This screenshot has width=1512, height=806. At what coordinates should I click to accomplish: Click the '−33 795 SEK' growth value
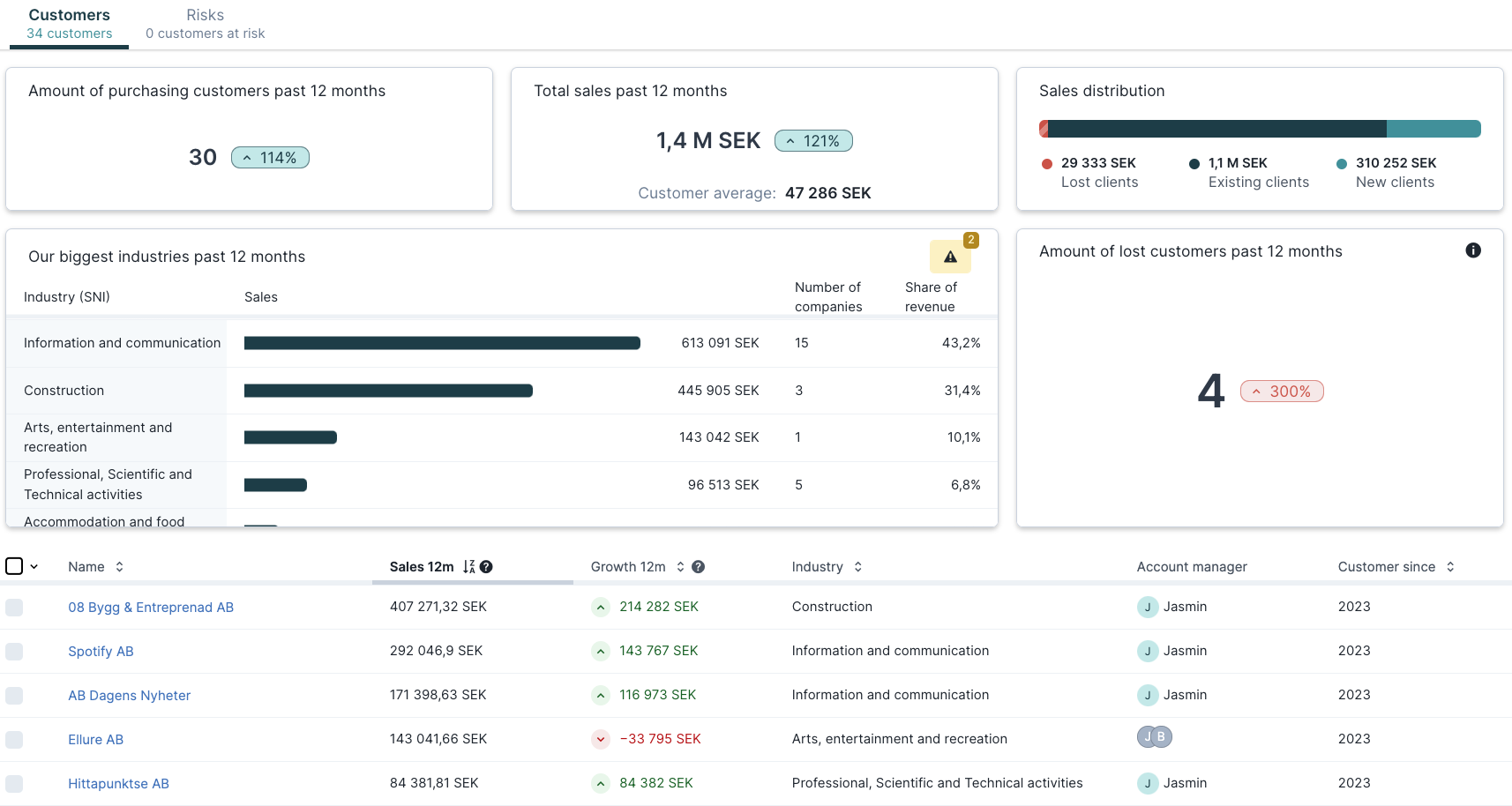tap(660, 739)
